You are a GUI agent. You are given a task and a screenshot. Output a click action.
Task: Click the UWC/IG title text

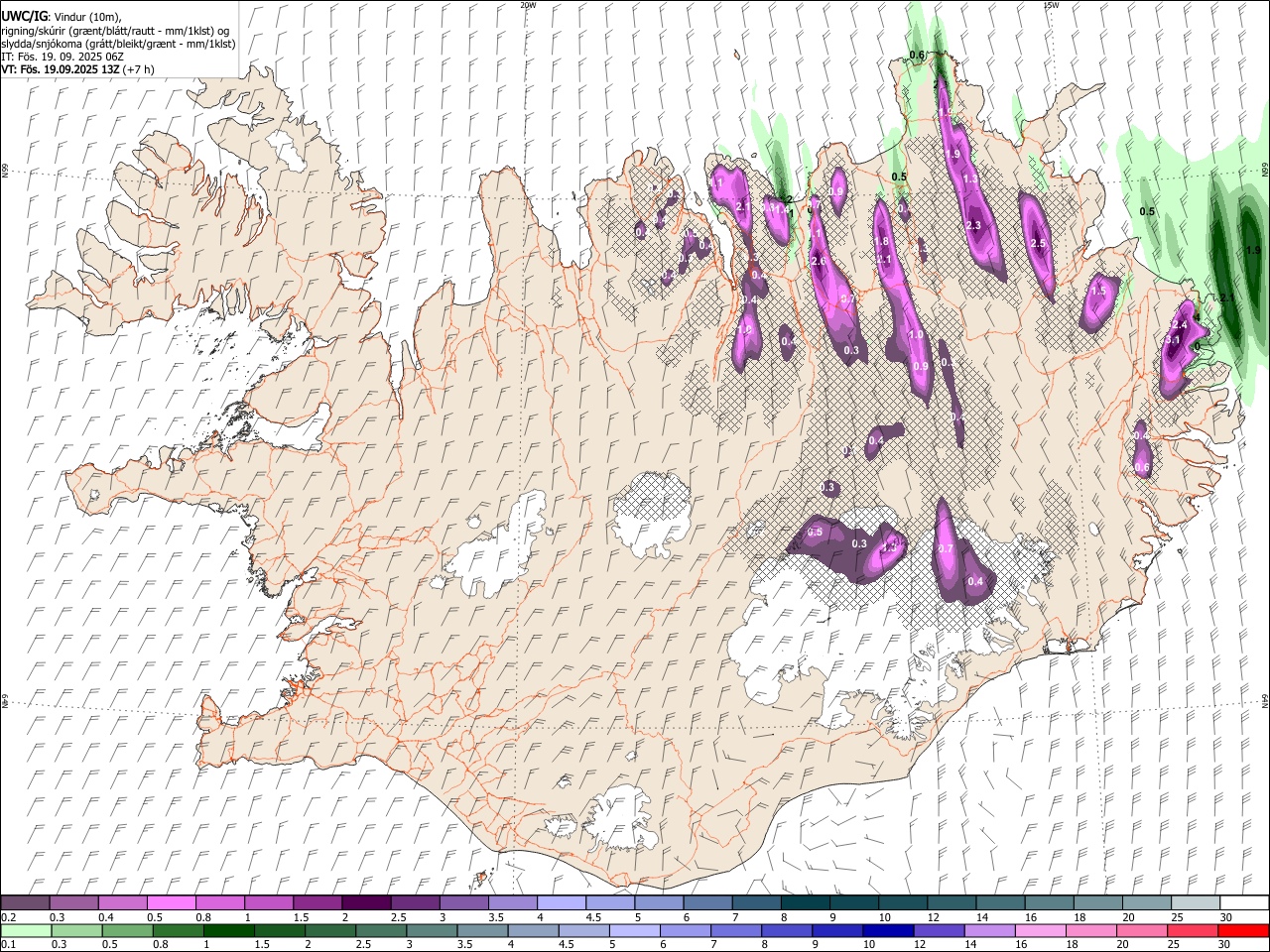point(24,16)
